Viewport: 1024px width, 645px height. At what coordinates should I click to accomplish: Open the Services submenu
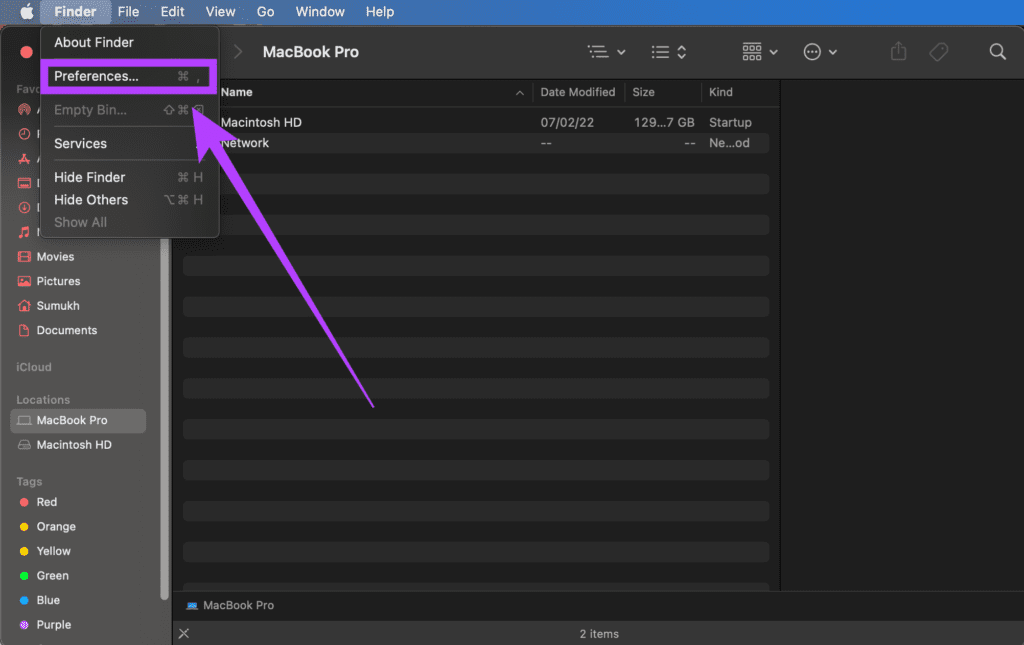[129, 144]
